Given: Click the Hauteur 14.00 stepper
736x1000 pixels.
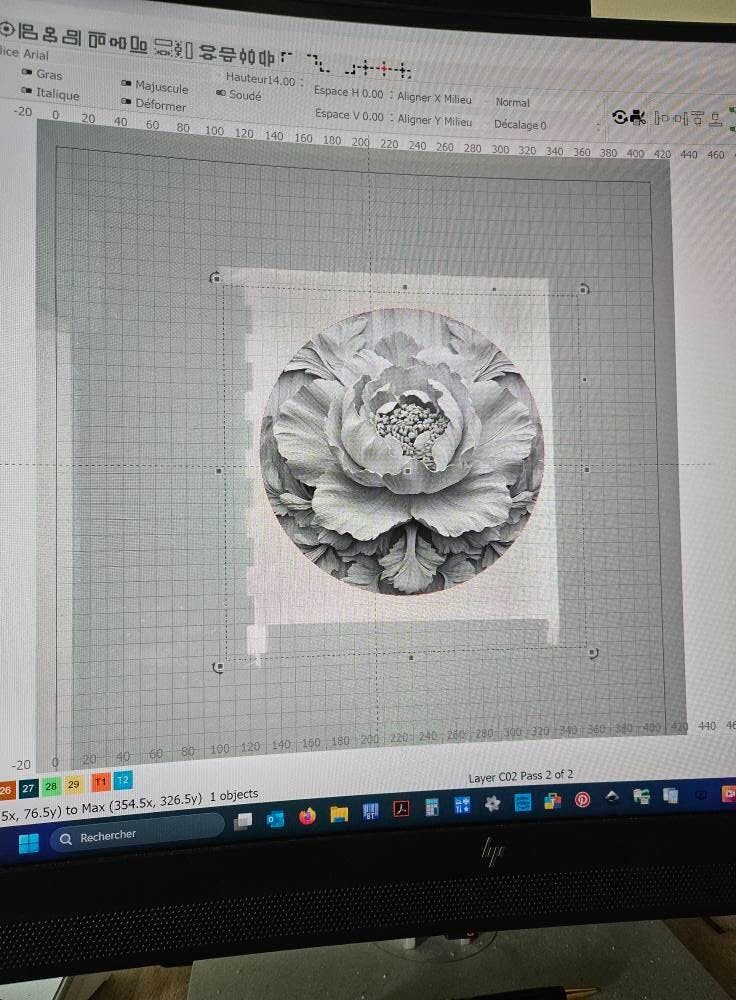Looking at the screenshot, I should (302, 82).
